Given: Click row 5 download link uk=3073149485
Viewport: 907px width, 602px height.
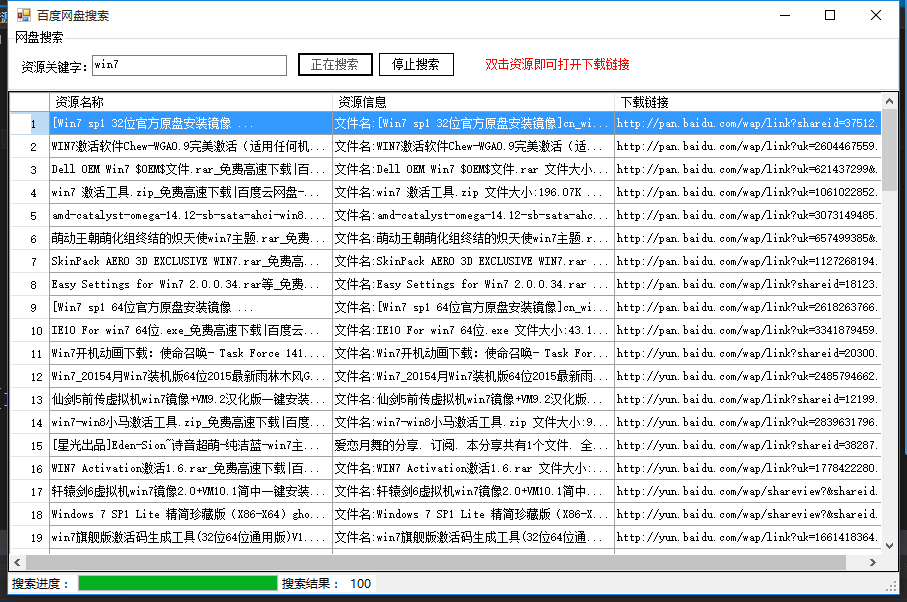Looking at the screenshot, I should coord(748,215).
